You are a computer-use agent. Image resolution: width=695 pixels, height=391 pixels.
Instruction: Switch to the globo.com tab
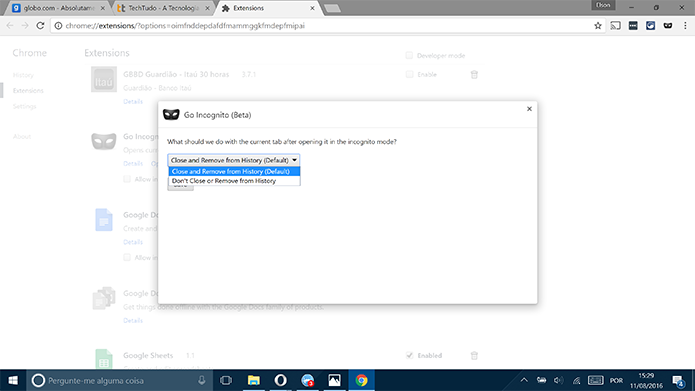coord(59,8)
